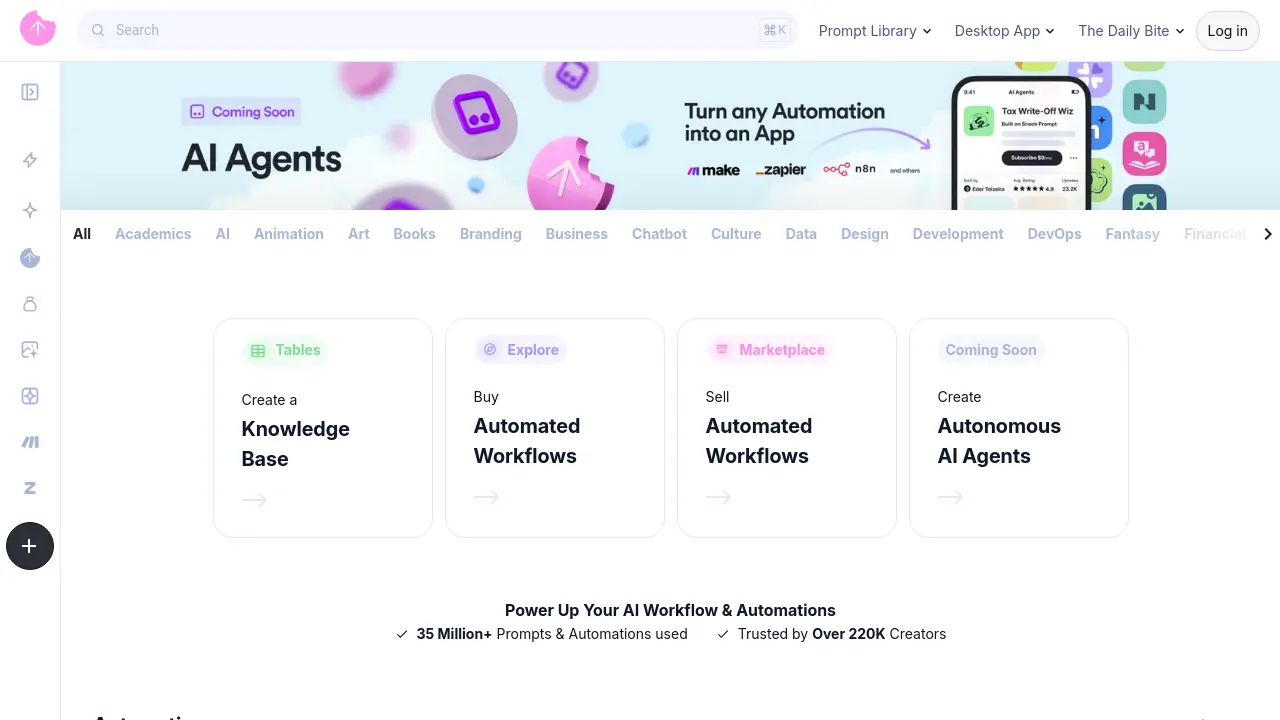Image resolution: width=1280 pixels, height=720 pixels.
Task: Click the bottle-shaped sidebar icon
Action: coord(30,304)
